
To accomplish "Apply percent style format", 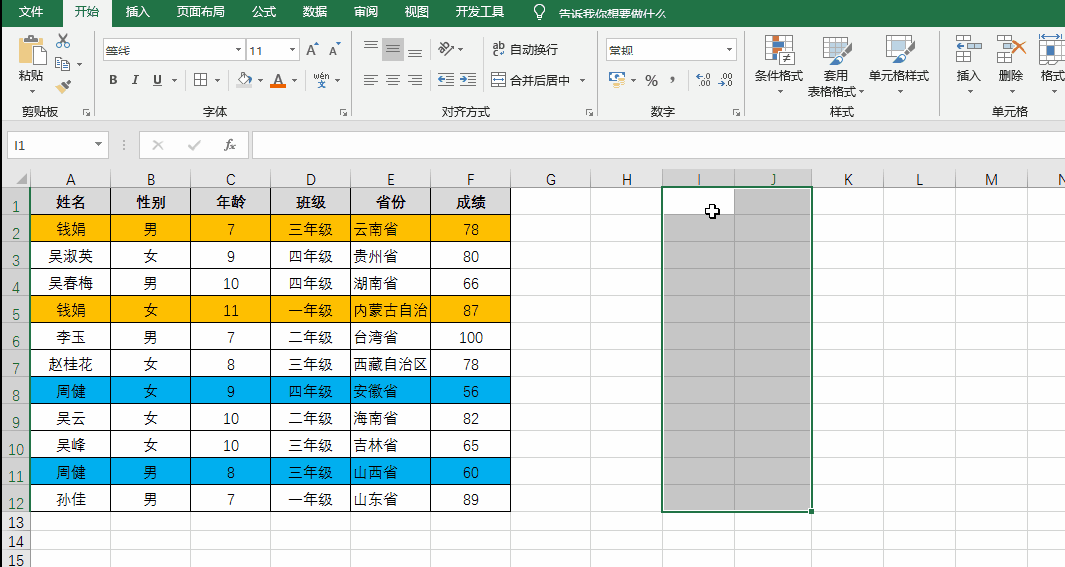I will pyautogui.click(x=651, y=81).
